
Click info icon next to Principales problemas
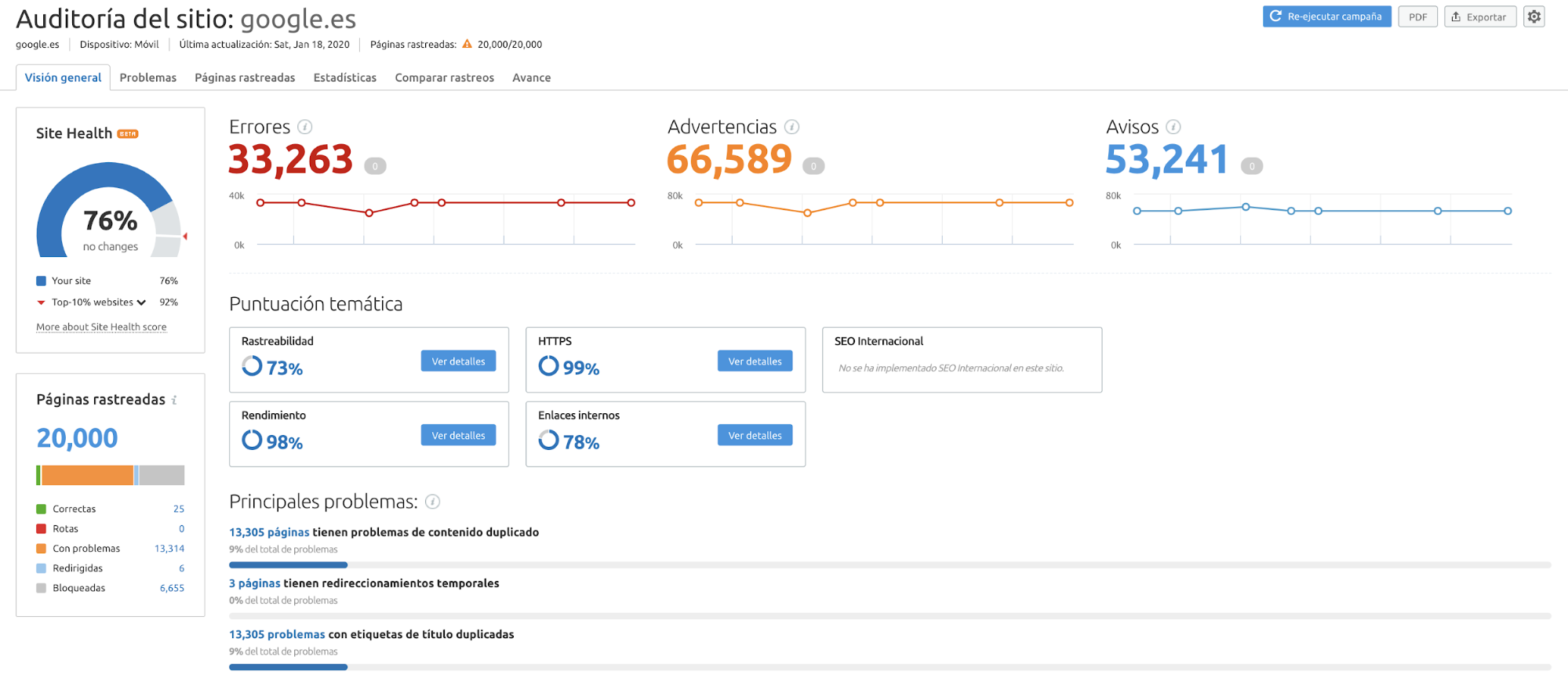click(x=432, y=502)
